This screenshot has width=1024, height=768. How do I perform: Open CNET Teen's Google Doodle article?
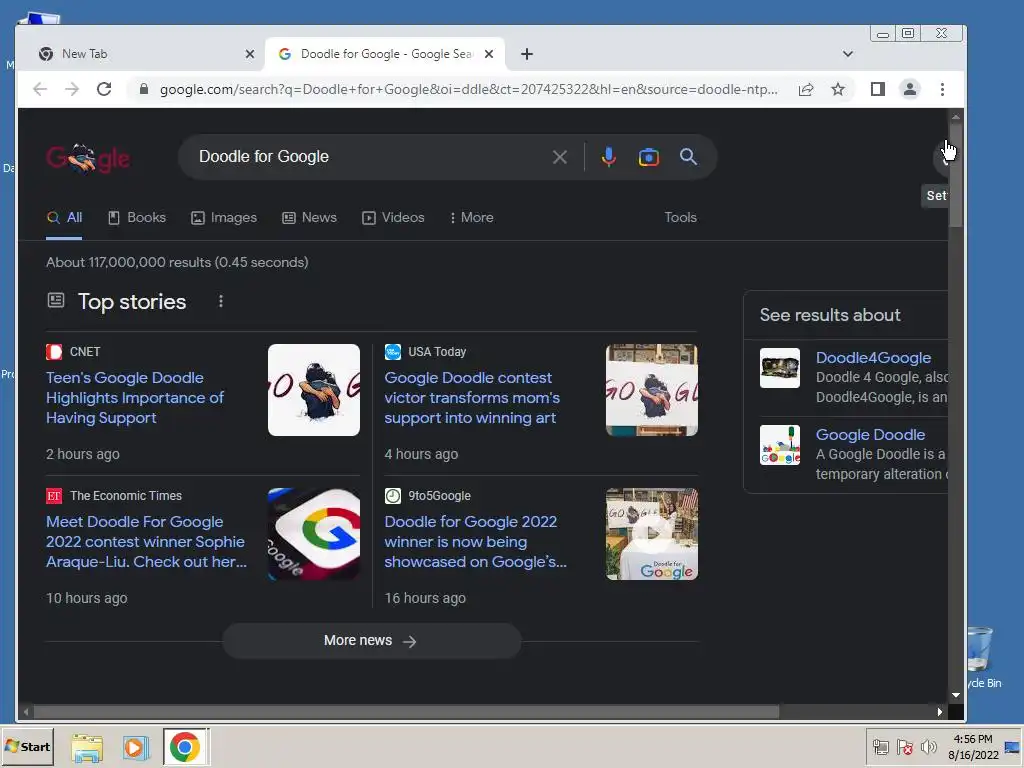coord(135,398)
